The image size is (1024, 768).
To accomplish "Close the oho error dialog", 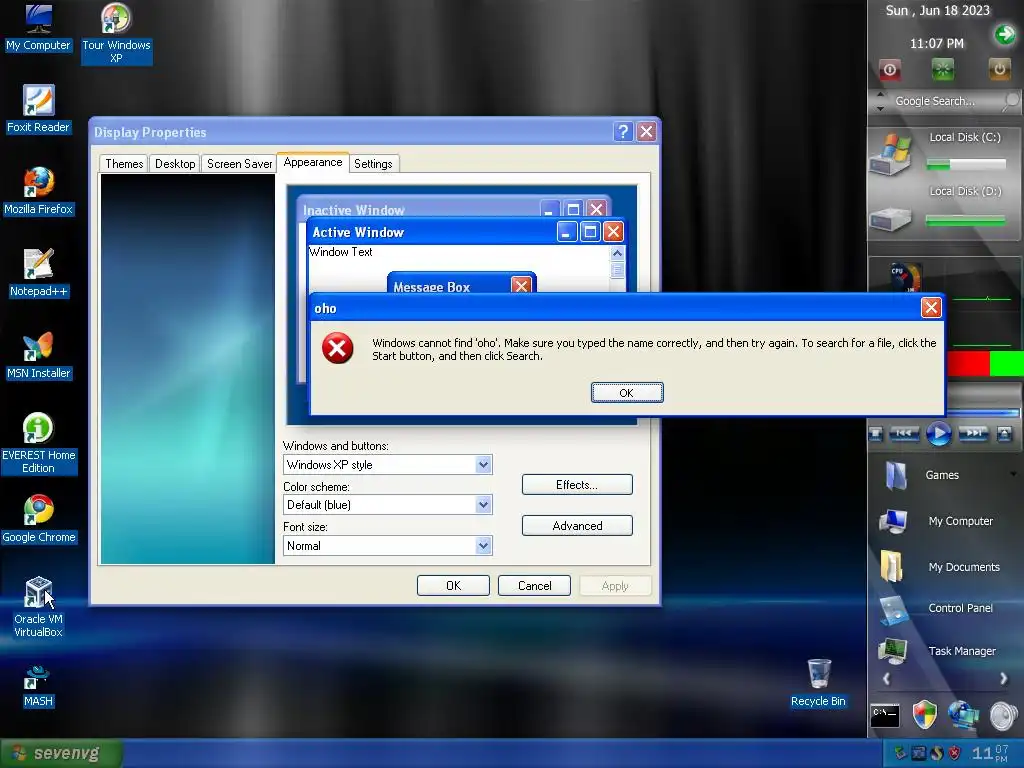I will click(931, 308).
